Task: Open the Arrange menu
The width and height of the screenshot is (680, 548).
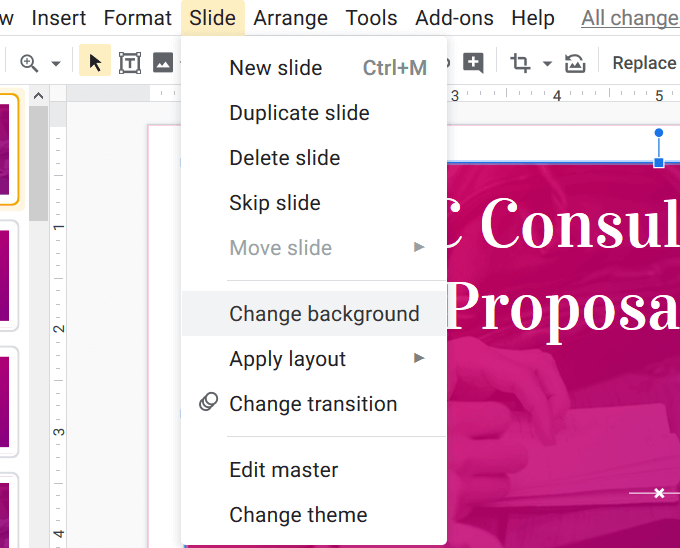Action: [290, 18]
